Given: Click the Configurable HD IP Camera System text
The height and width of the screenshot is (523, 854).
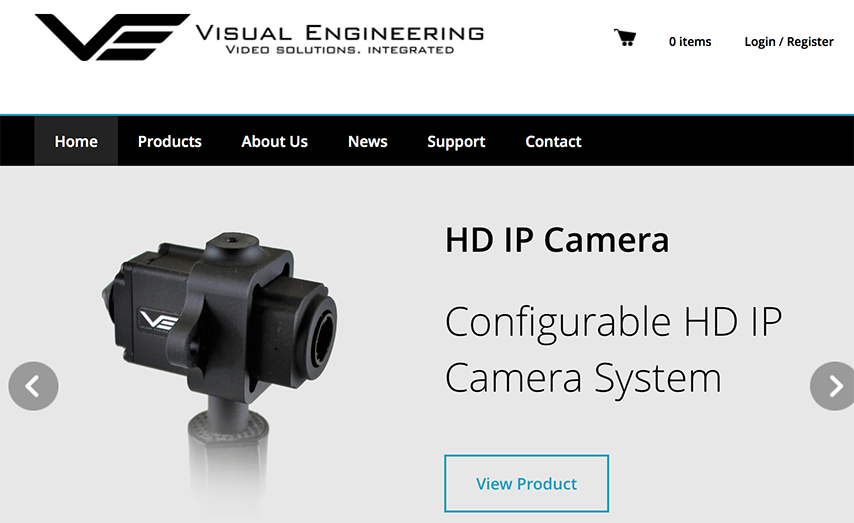Looking at the screenshot, I should (x=613, y=350).
